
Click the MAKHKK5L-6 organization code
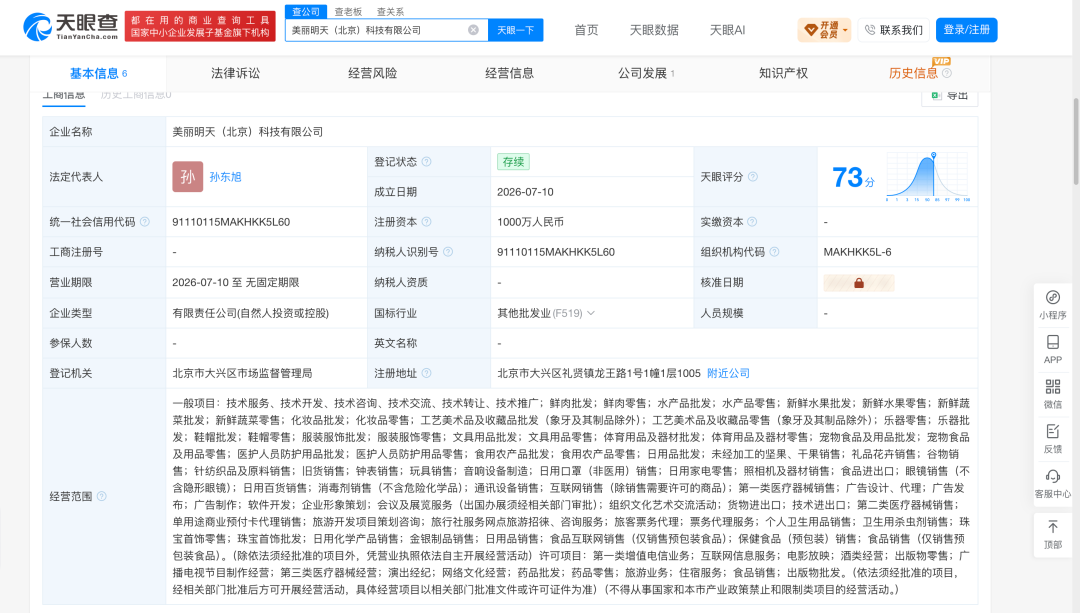[x=858, y=252]
